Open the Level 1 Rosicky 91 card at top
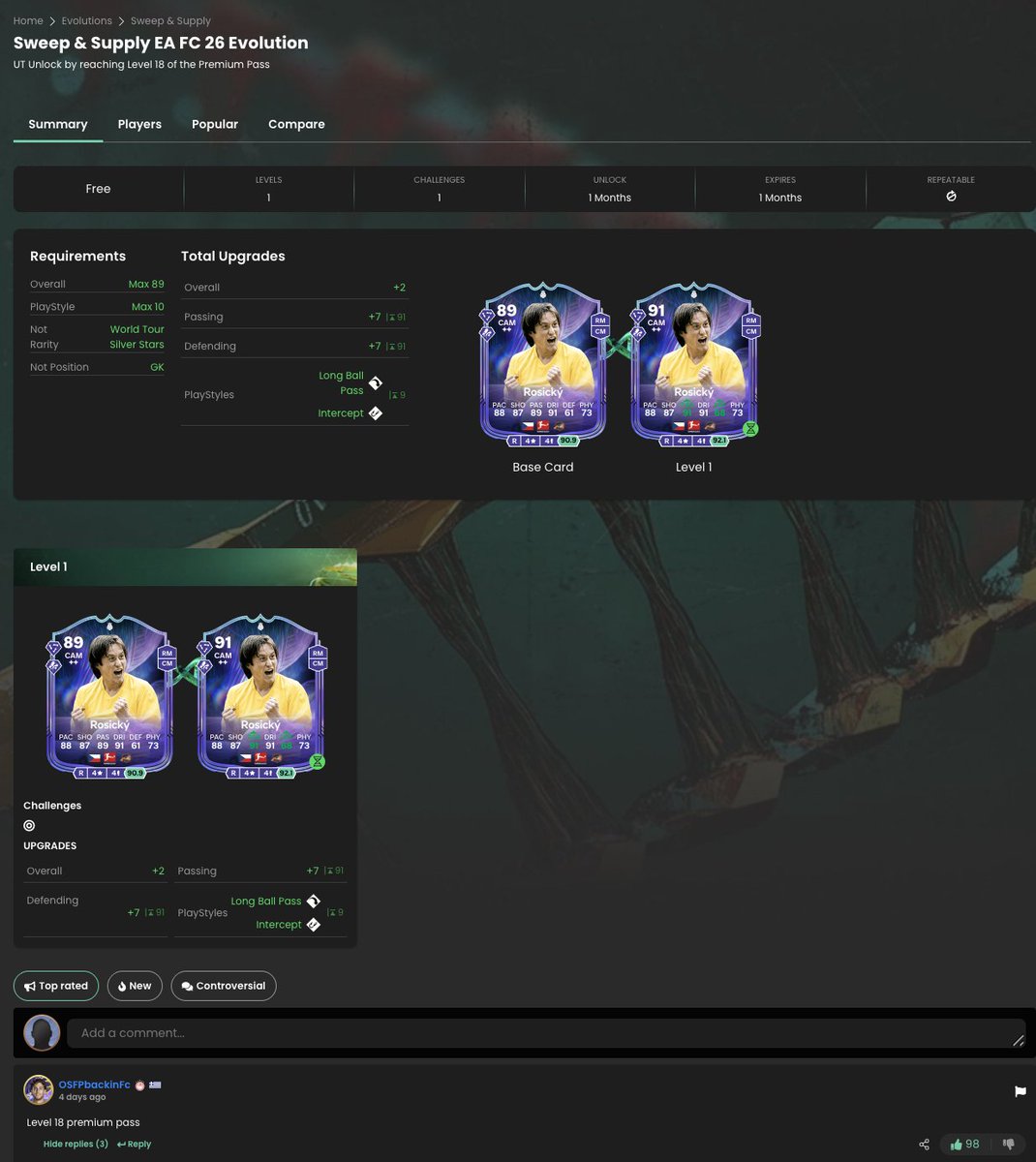This screenshot has height=1162, width=1036. tap(694, 365)
